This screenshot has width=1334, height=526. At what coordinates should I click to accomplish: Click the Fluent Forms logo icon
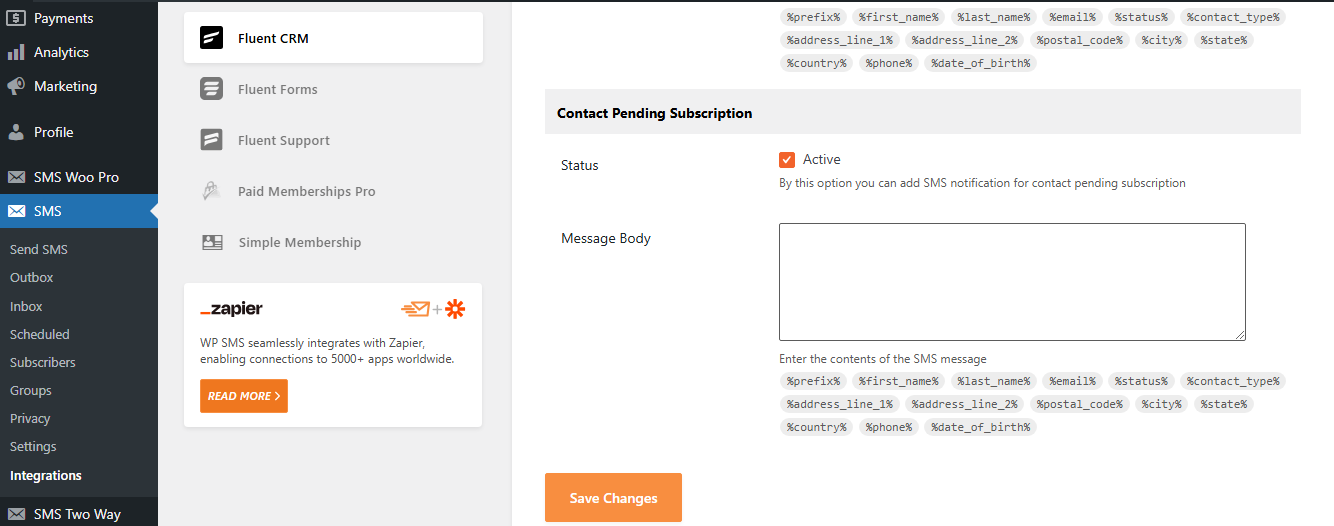pos(211,89)
